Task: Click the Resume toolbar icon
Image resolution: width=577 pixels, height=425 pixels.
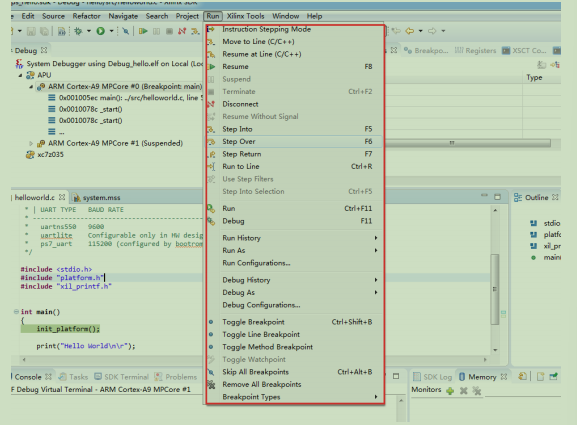Action: click(x=143, y=31)
